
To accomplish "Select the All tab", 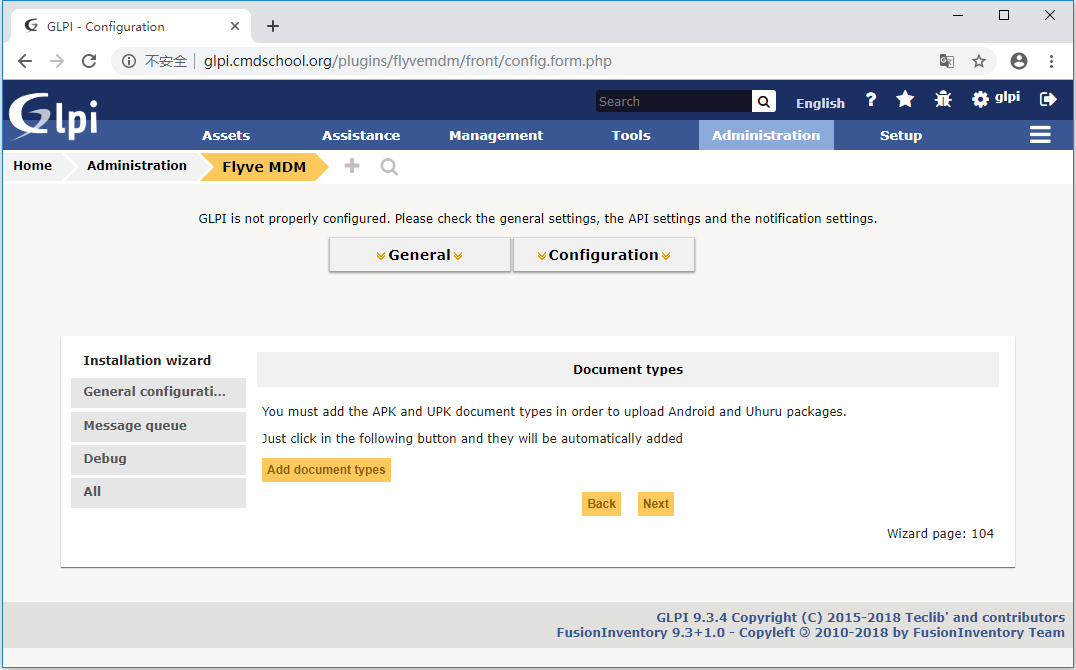I will (x=158, y=492).
